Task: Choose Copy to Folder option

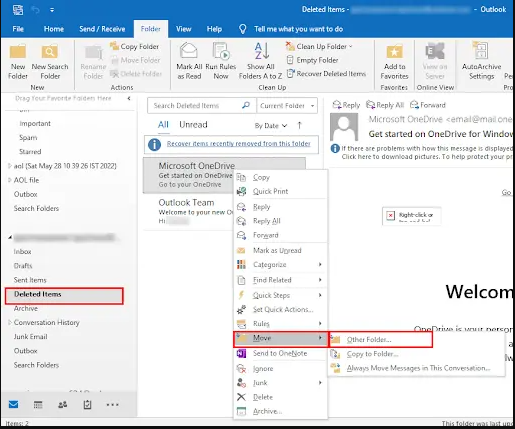Action: pyautogui.click(x=417, y=354)
